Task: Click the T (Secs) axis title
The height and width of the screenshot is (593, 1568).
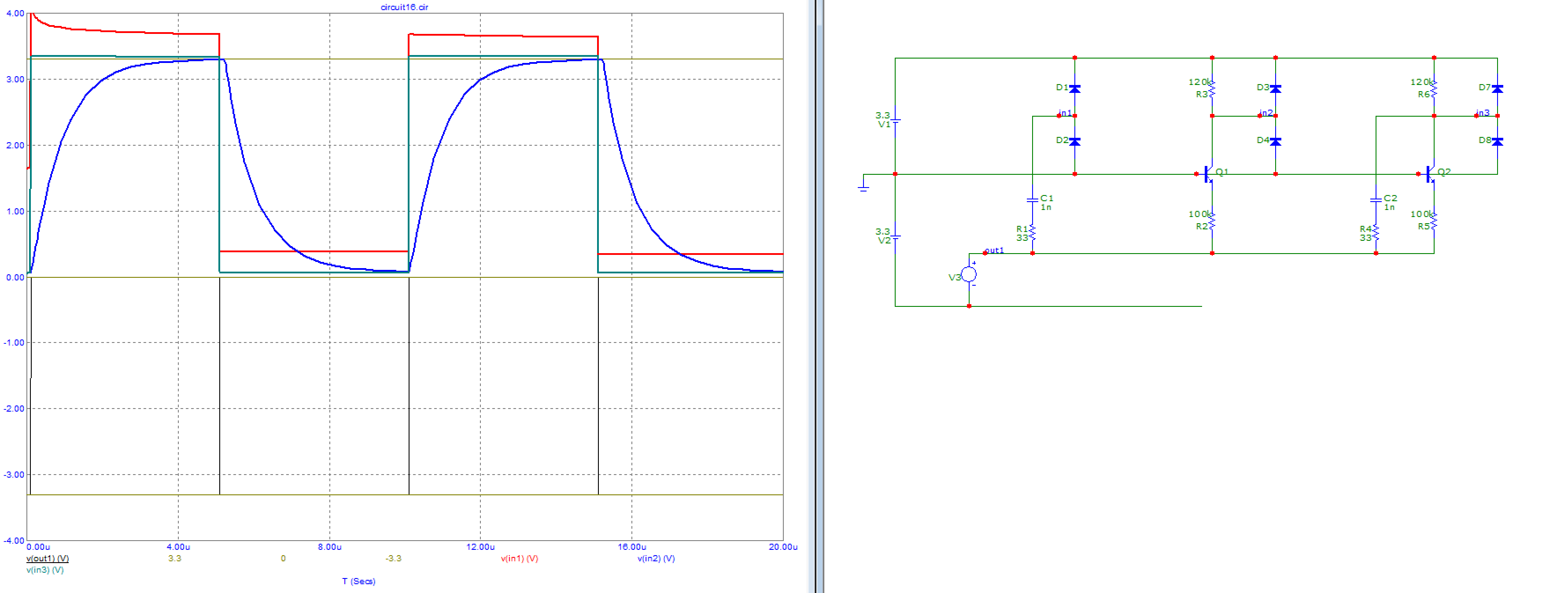Action: click(x=358, y=581)
